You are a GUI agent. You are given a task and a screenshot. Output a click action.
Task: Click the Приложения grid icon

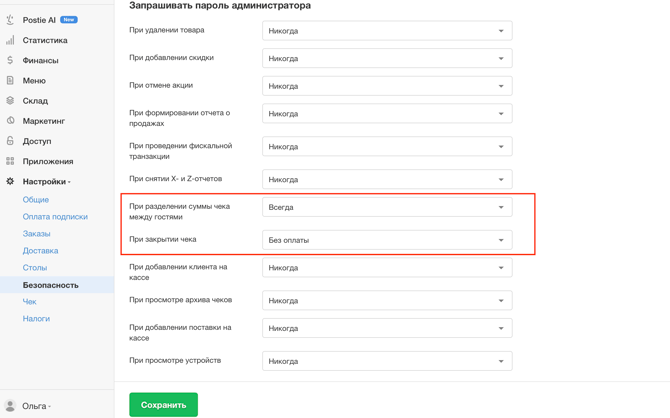pyautogui.click(x=10, y=161)
